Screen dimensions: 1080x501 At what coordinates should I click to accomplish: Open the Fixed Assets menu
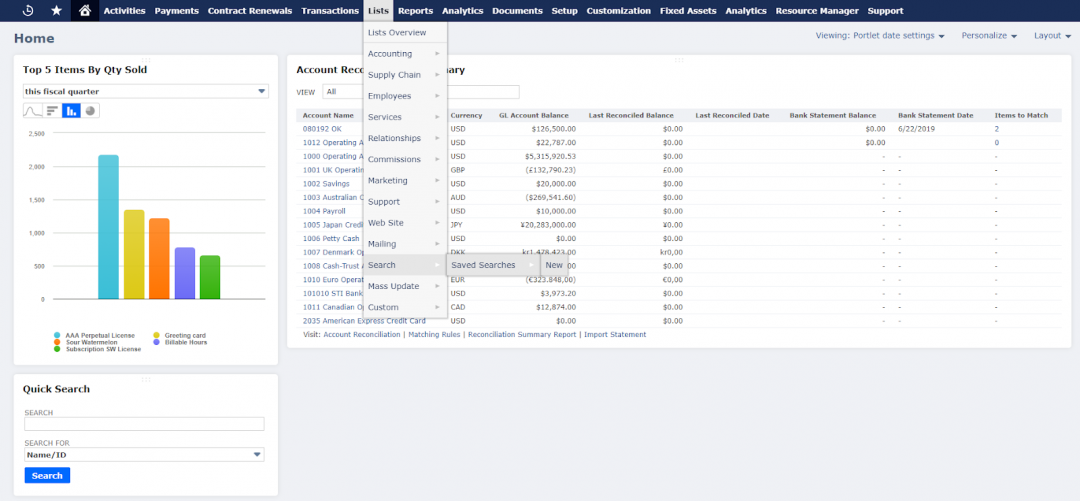(688, 10)
